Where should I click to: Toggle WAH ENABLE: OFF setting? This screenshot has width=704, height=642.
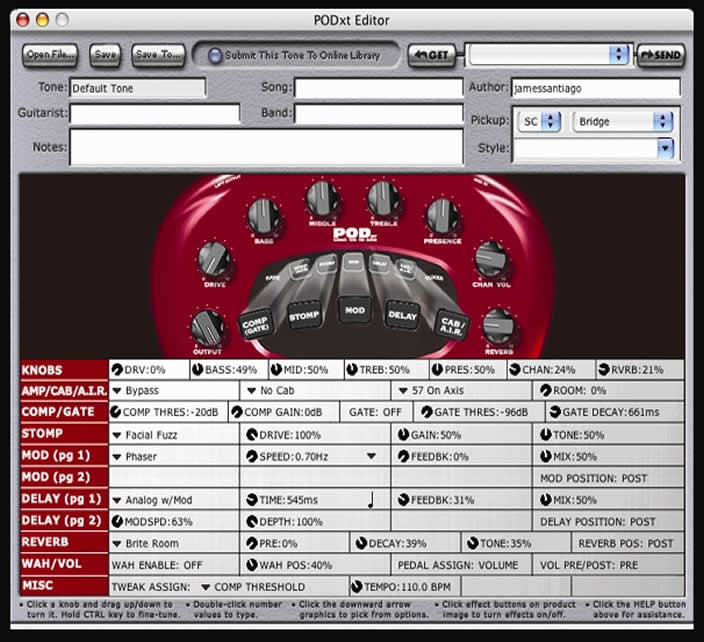pos(157,565)
